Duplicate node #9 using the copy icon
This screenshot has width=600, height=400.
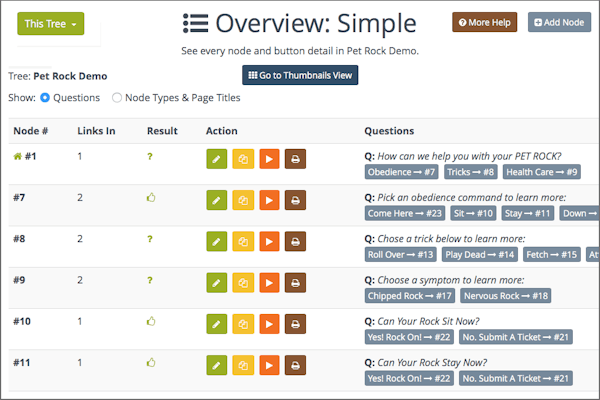pyautogui.click(x=243, y=283)
